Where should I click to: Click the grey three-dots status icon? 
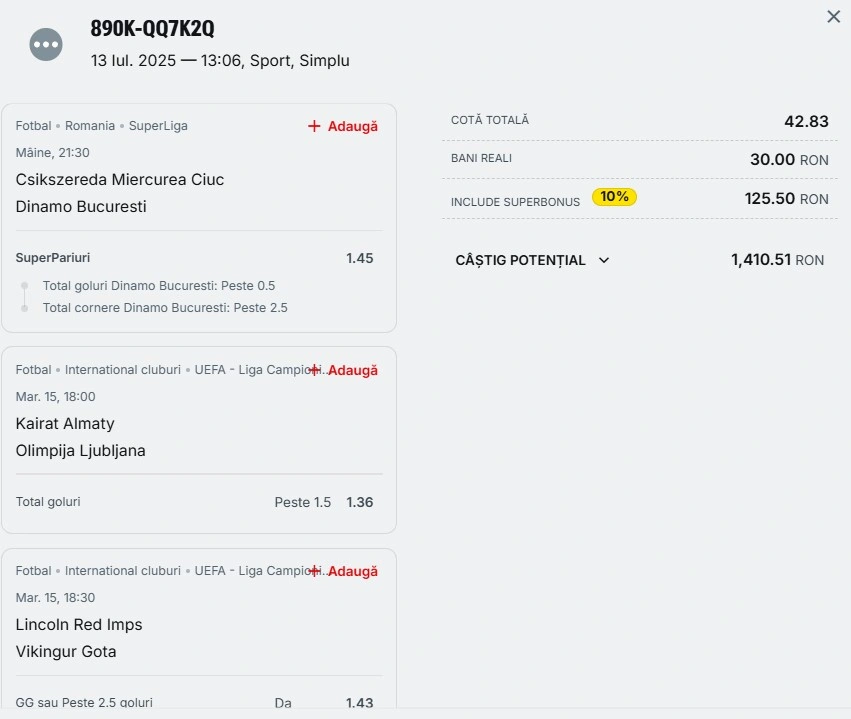[46, 44]
